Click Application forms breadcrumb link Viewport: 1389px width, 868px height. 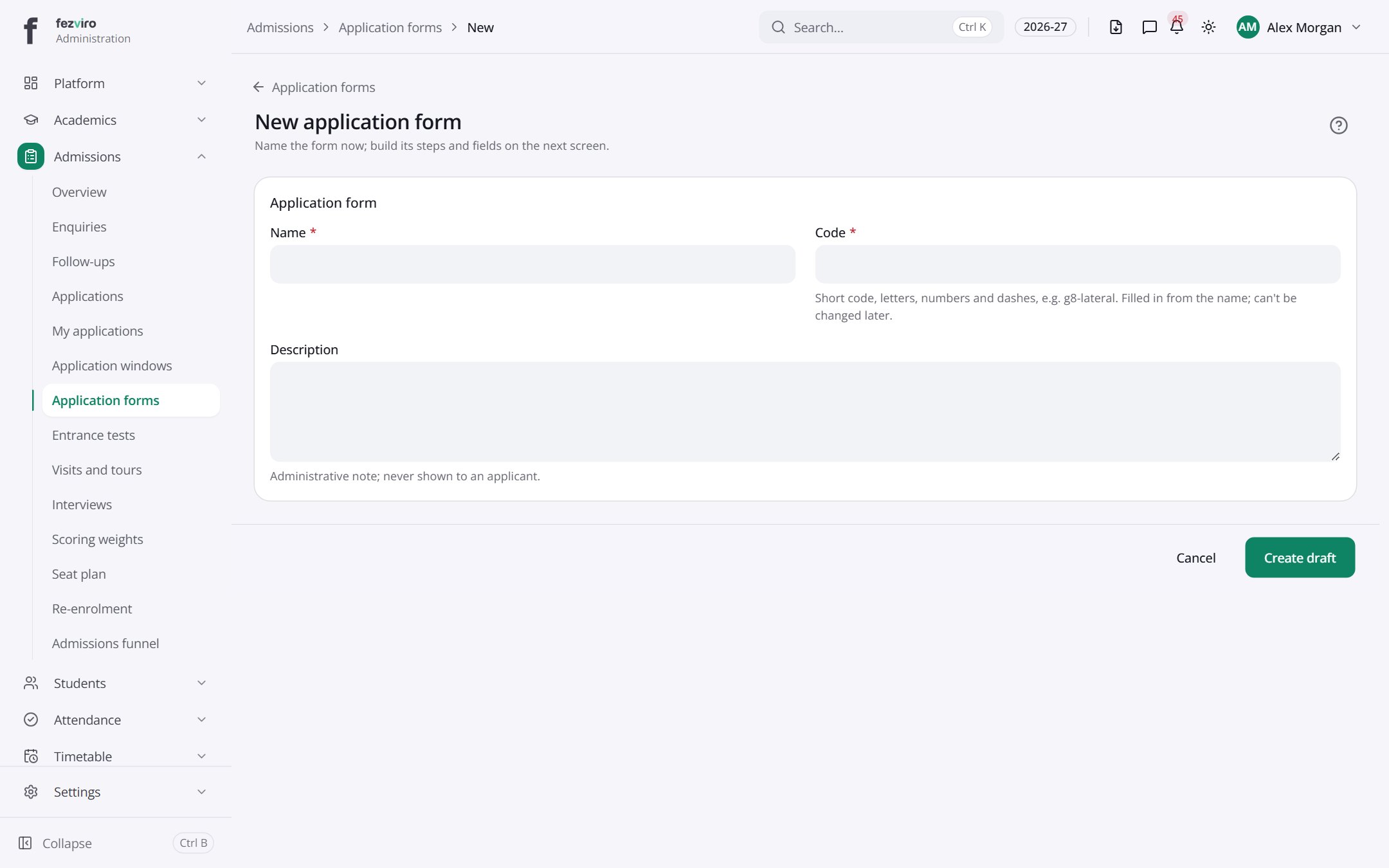[390, 27]
